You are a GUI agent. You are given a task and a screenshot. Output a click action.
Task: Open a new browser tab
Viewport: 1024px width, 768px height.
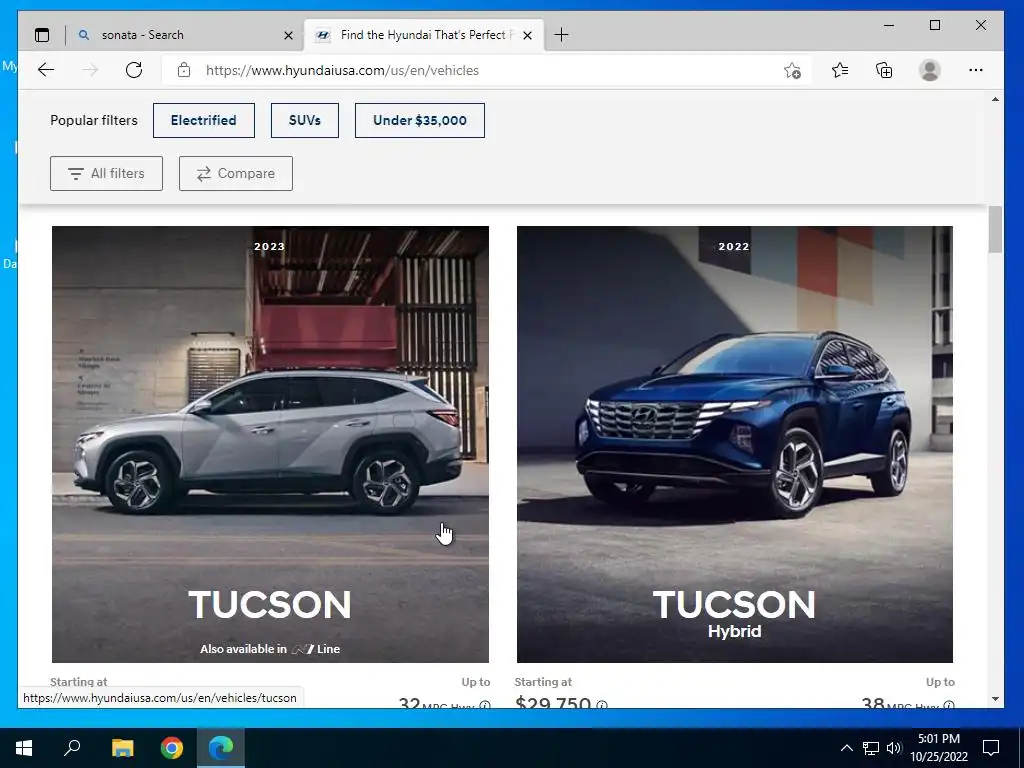coord(561,35)
